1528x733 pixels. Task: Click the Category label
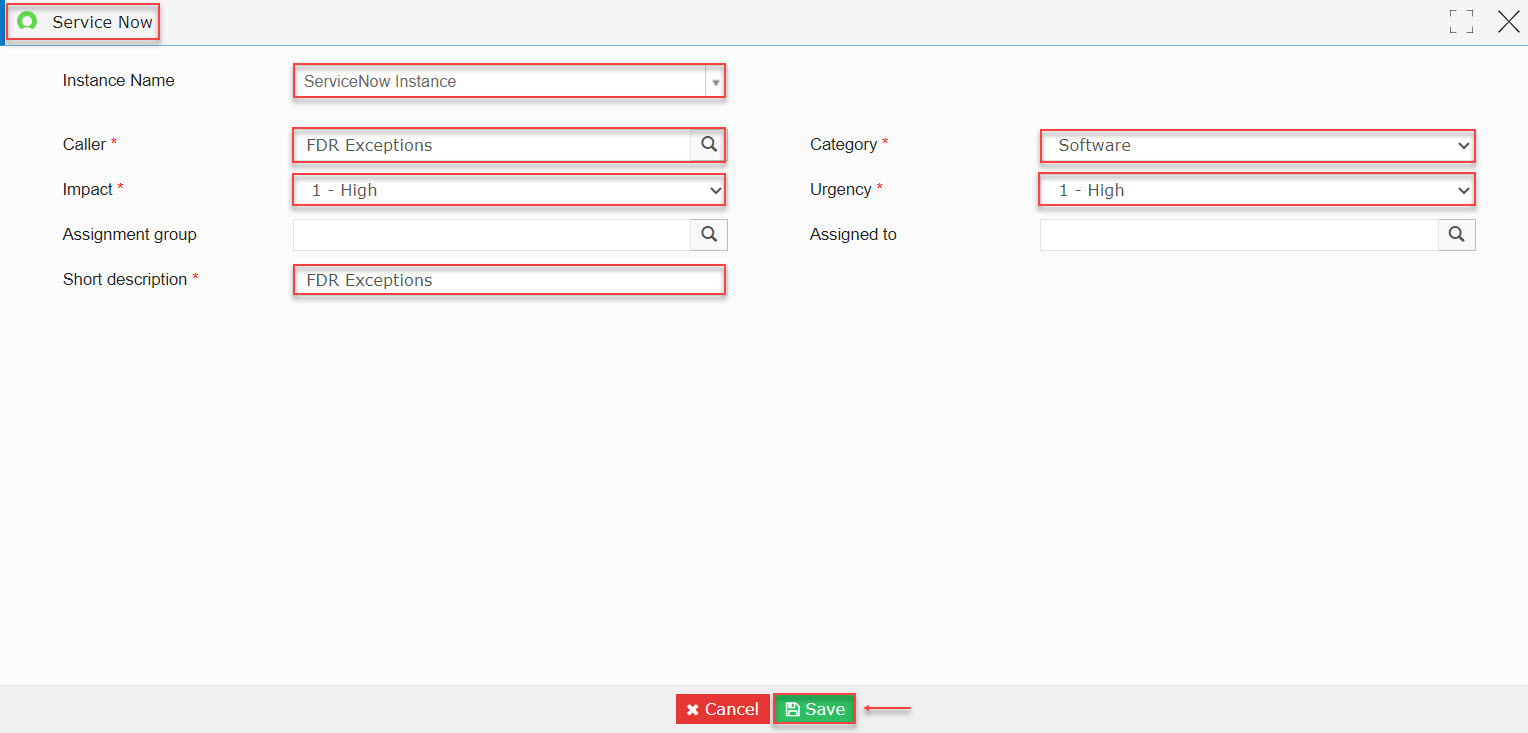(843, 145)
